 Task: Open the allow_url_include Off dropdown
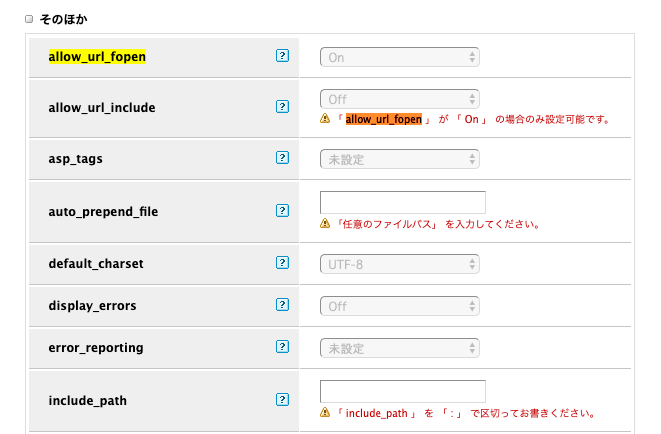pyautogui.click(x=400, y=99)
